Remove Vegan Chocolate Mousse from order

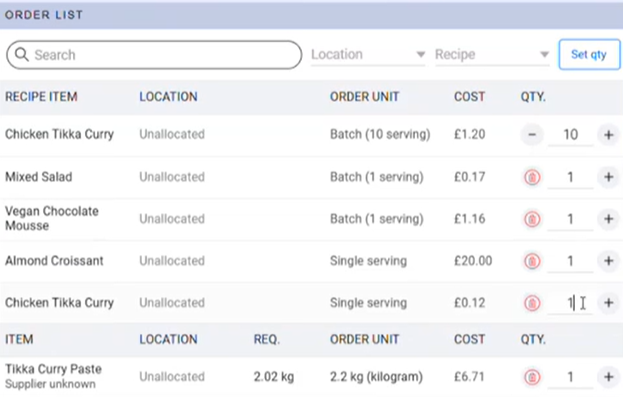tap(532, 219)
